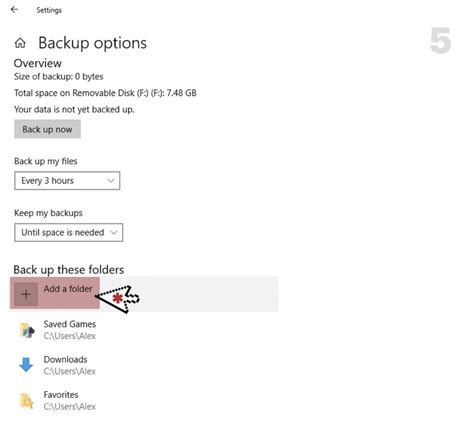Click the plus icon for Add a folder
The width and height of the screenshot is (474, 426).
pyautogui.click(x=26, y=294)
